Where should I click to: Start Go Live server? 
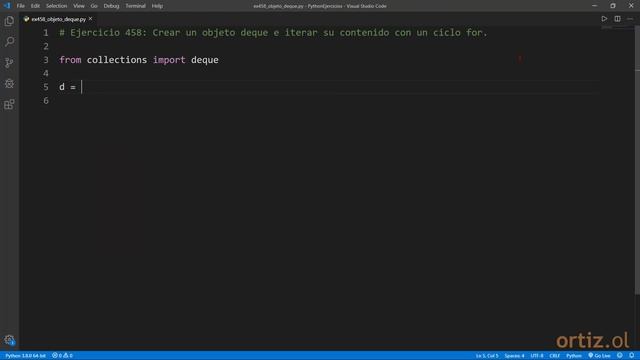click(599, 356)
